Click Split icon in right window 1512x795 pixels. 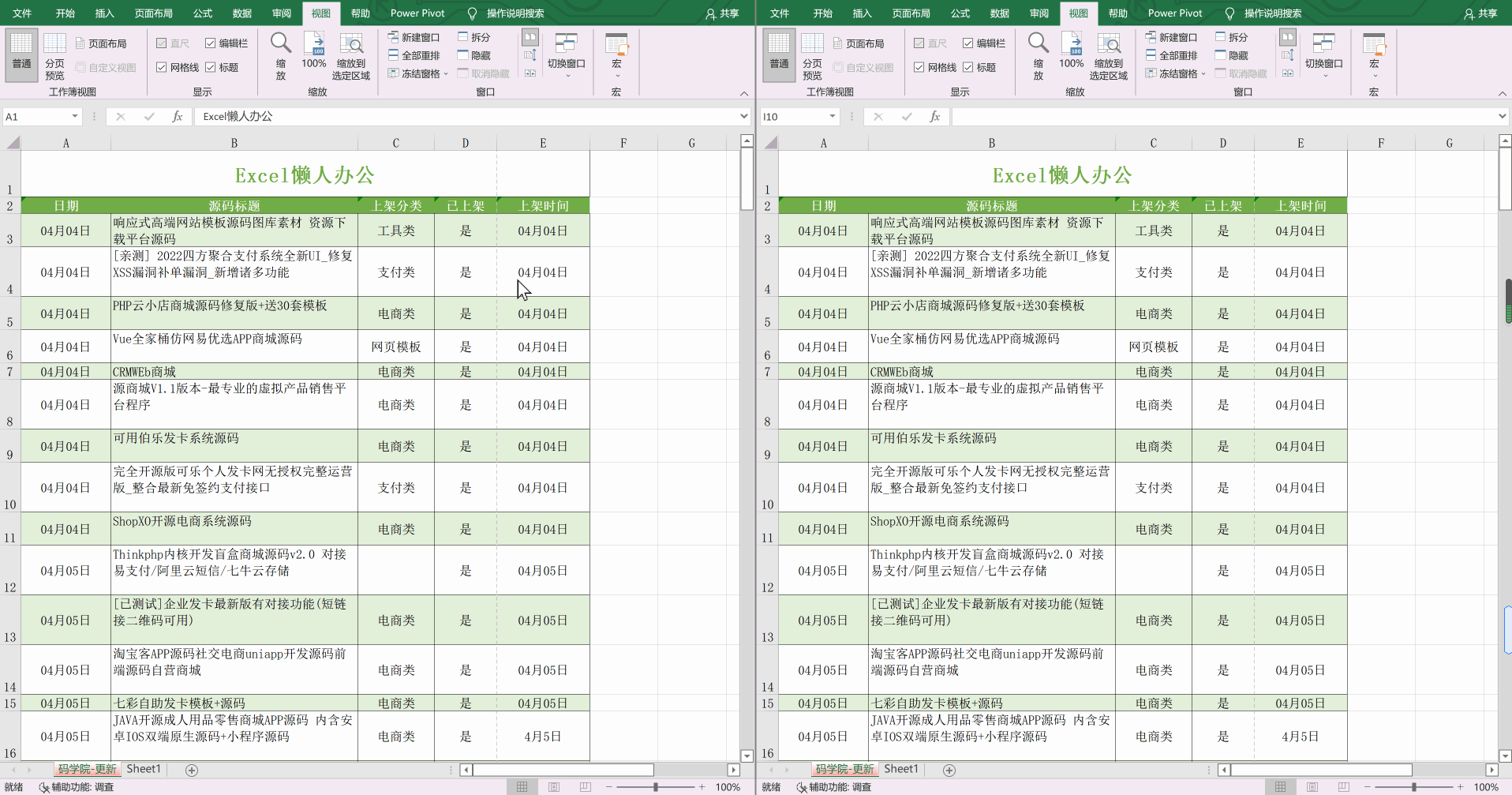pyautogui.click(x=1221, y=37)
